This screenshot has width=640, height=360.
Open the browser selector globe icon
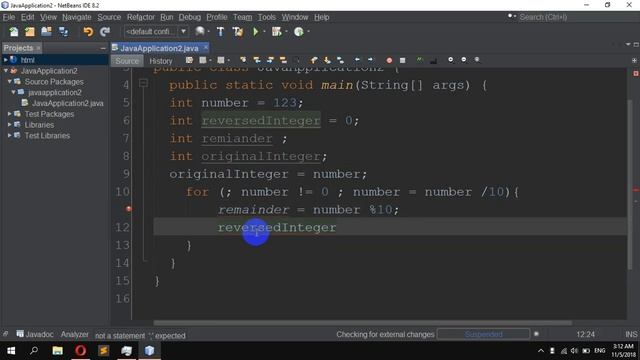200,31
